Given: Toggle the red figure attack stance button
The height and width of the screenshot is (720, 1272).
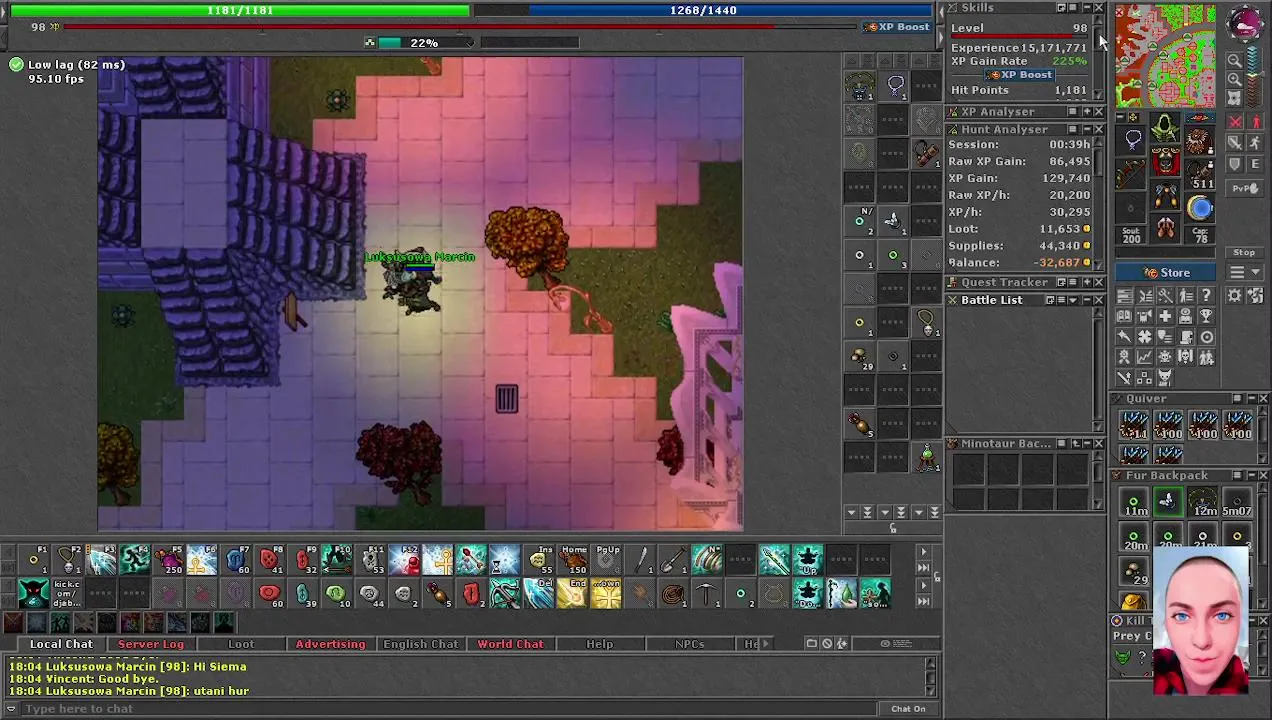Looking at the screenshot, I should (x=1255, y=122).
